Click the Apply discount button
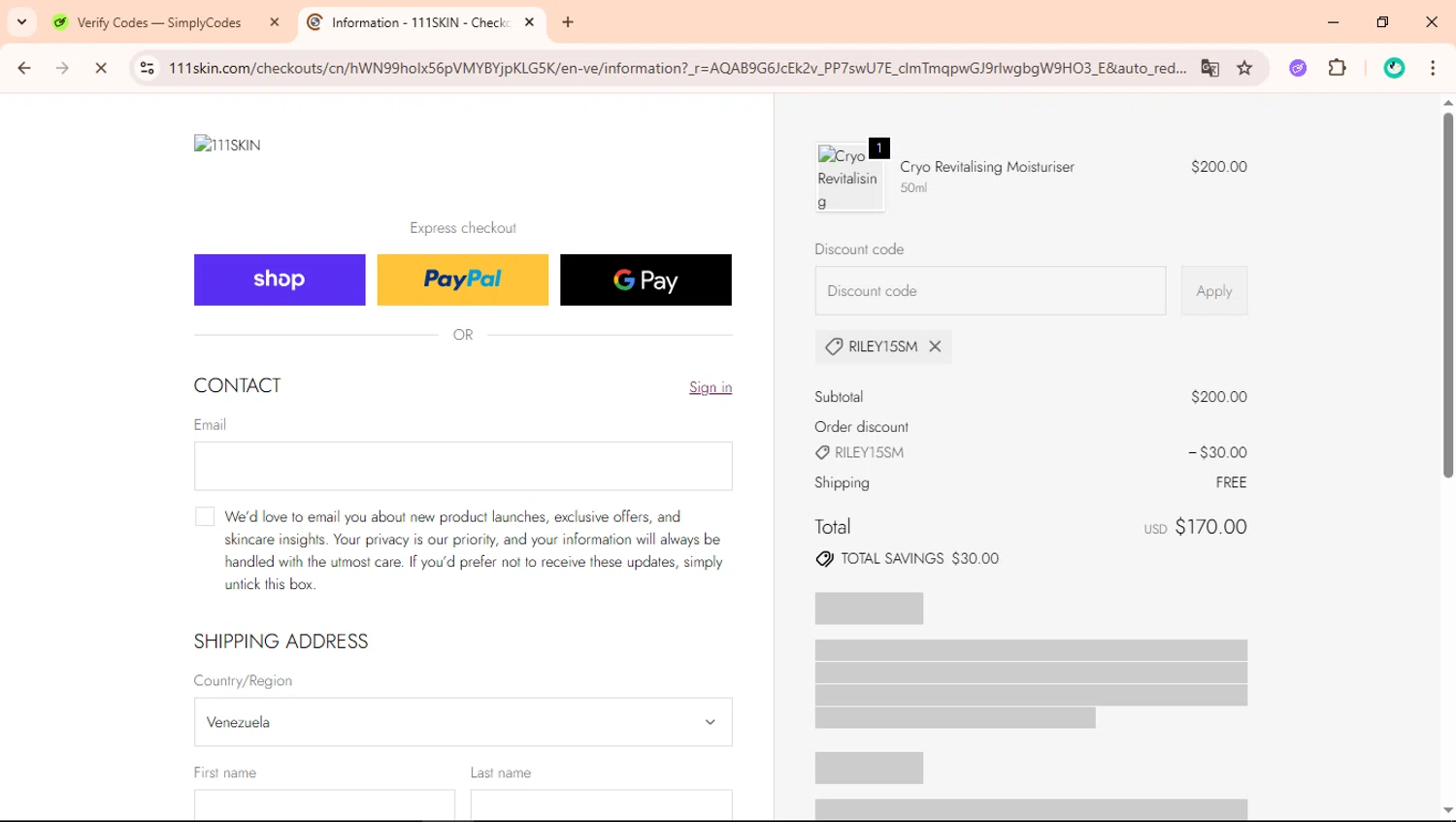The image size is (1456, 822). [1214, 291]
